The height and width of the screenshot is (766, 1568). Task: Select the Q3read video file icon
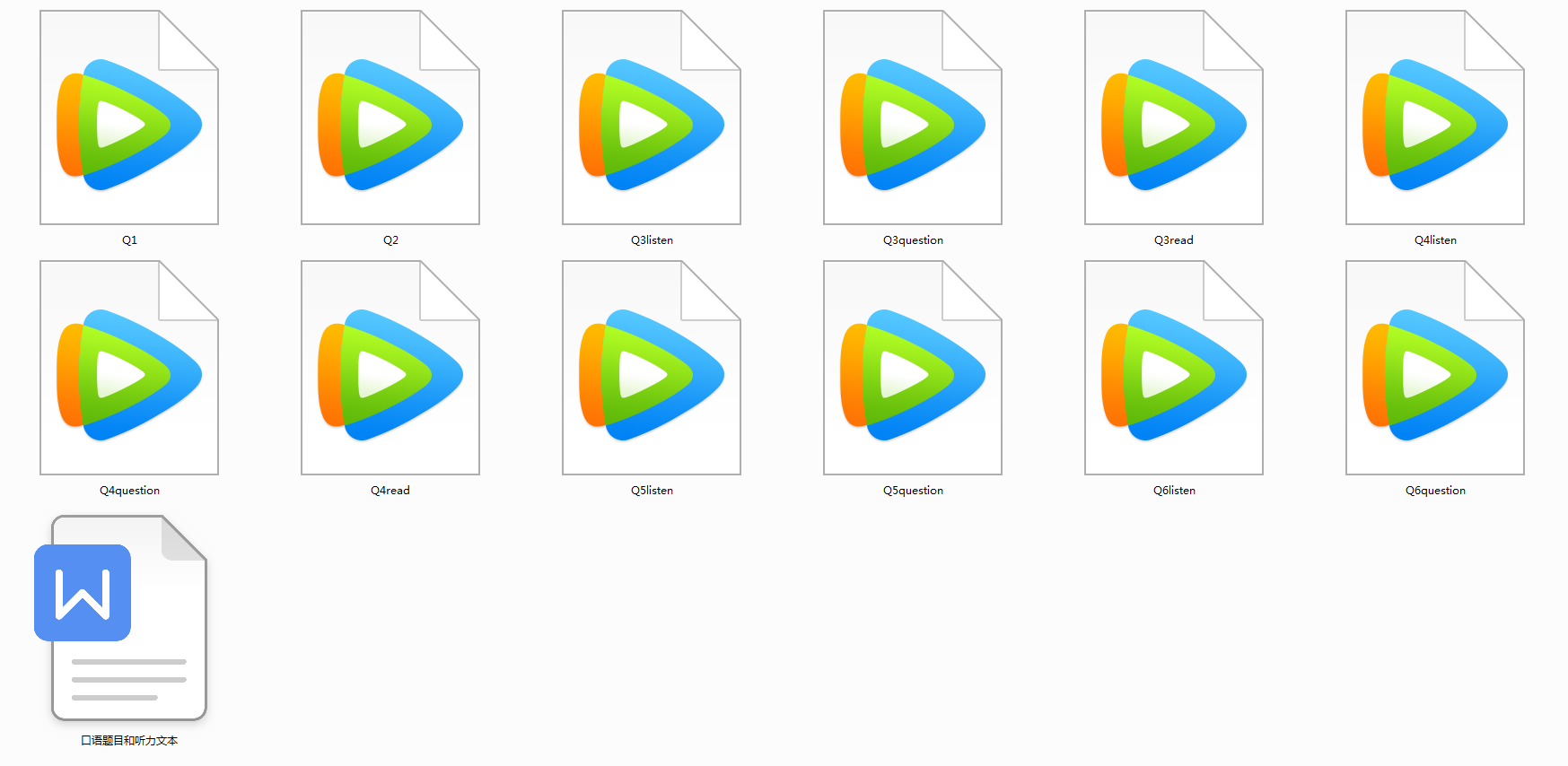pyautogui.click(x=1174, y=118)
